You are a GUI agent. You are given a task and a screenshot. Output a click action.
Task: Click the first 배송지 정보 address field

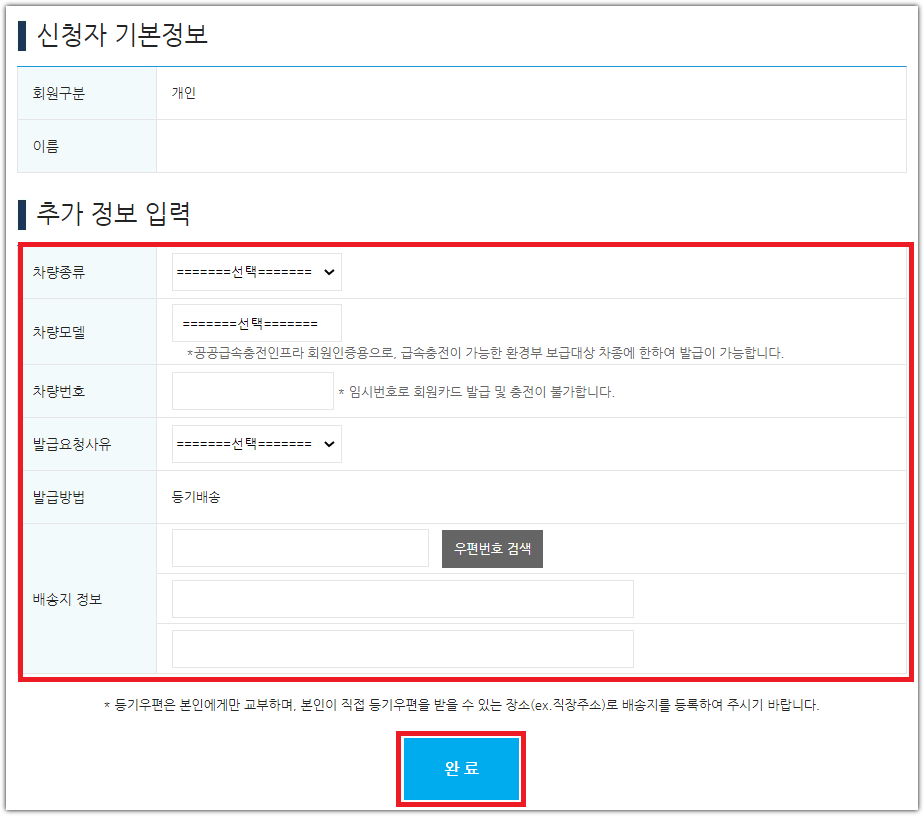tap(401, 598)
